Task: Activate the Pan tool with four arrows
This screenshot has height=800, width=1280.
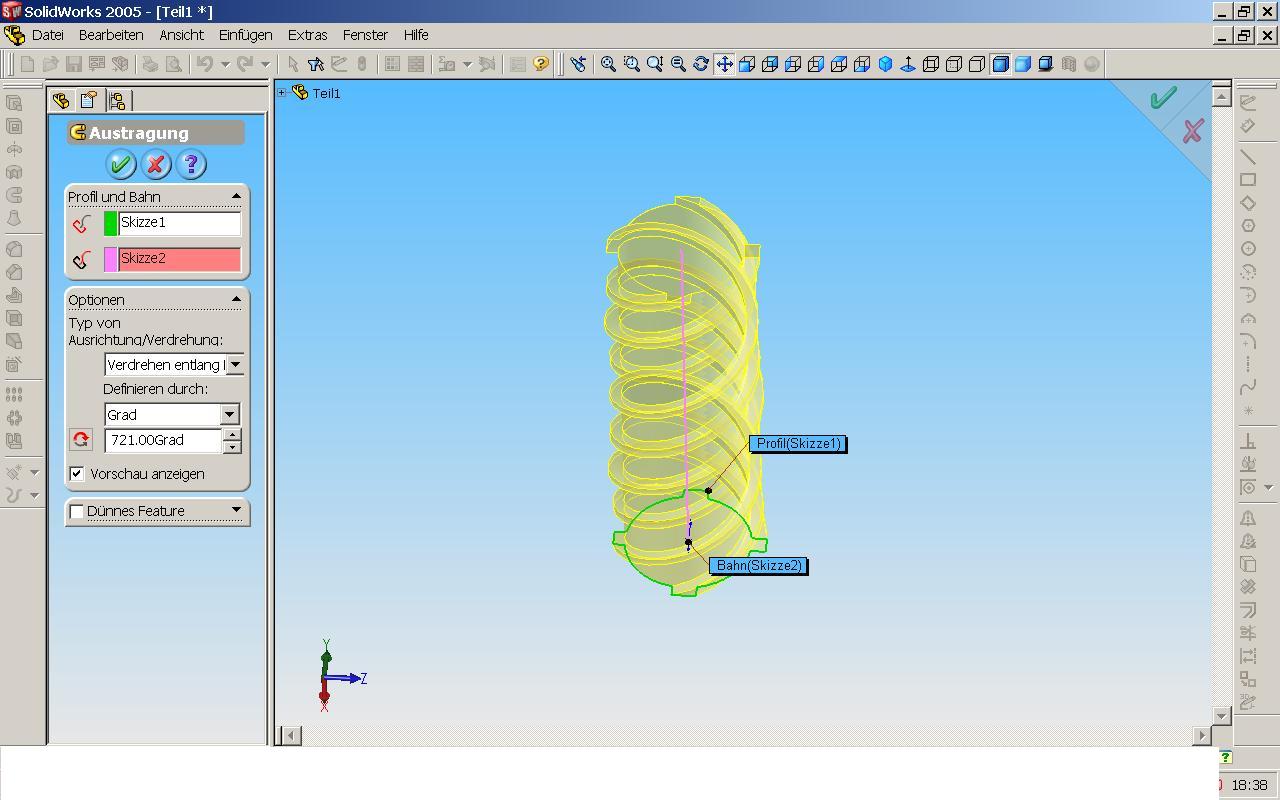Action: point(724,64)
